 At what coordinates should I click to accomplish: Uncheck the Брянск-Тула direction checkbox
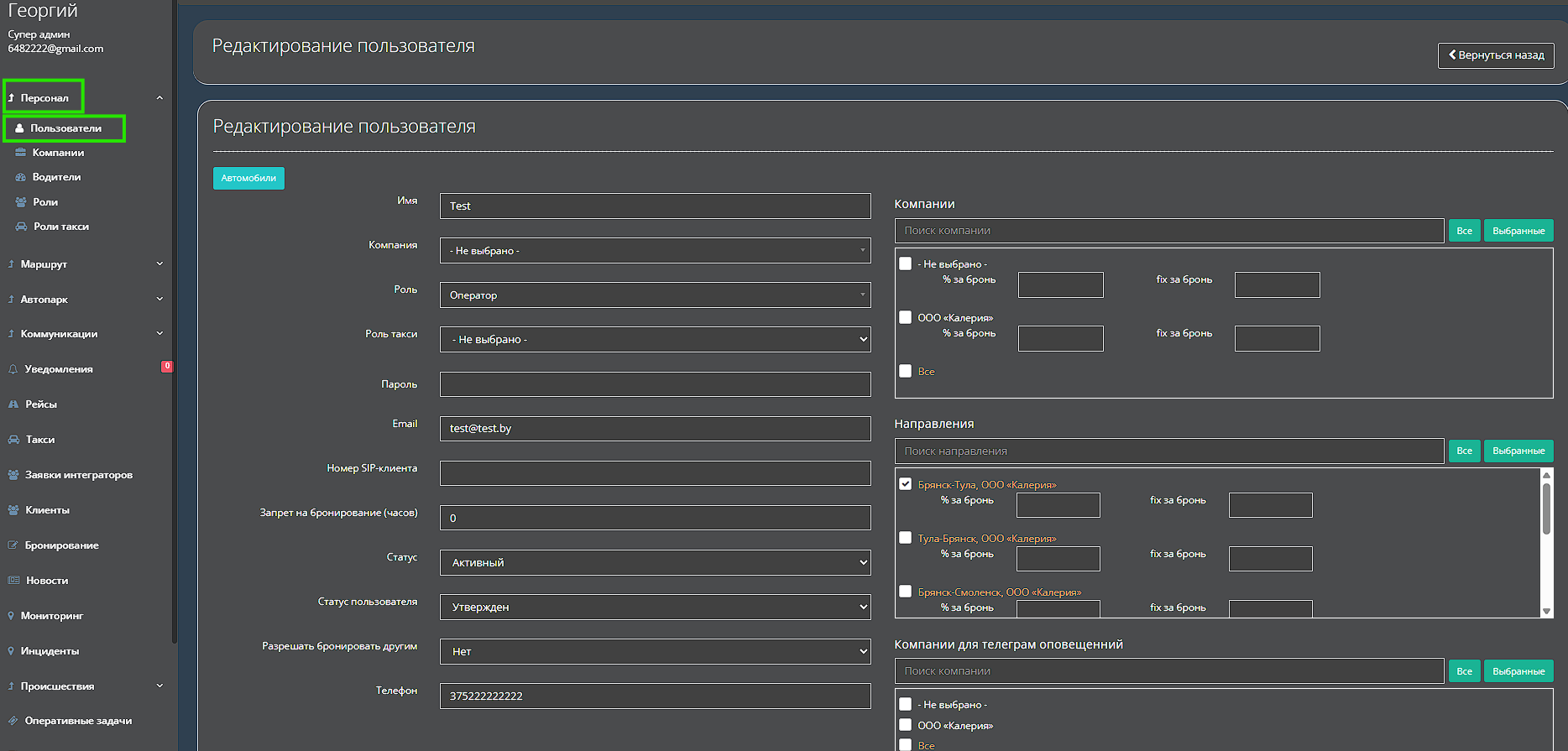(905, 484)
